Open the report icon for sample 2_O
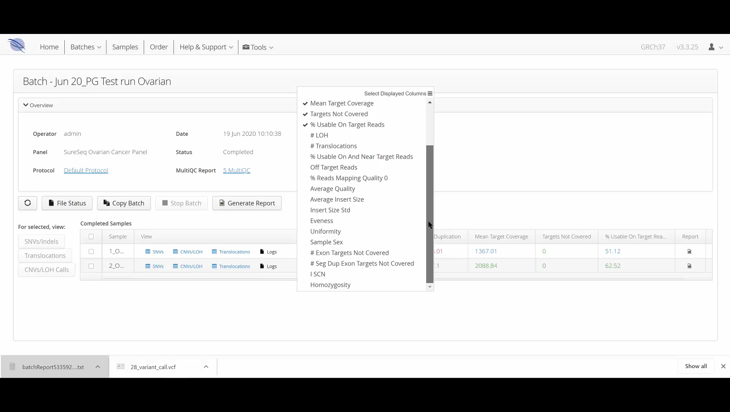The width and height of the screenshot is (730, 412). [x=689, y=266]
